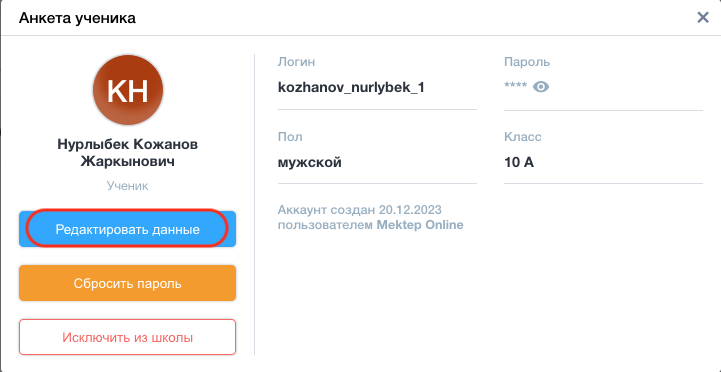Select the login kozhanov_nurlybek_1 text

point(351,87)
